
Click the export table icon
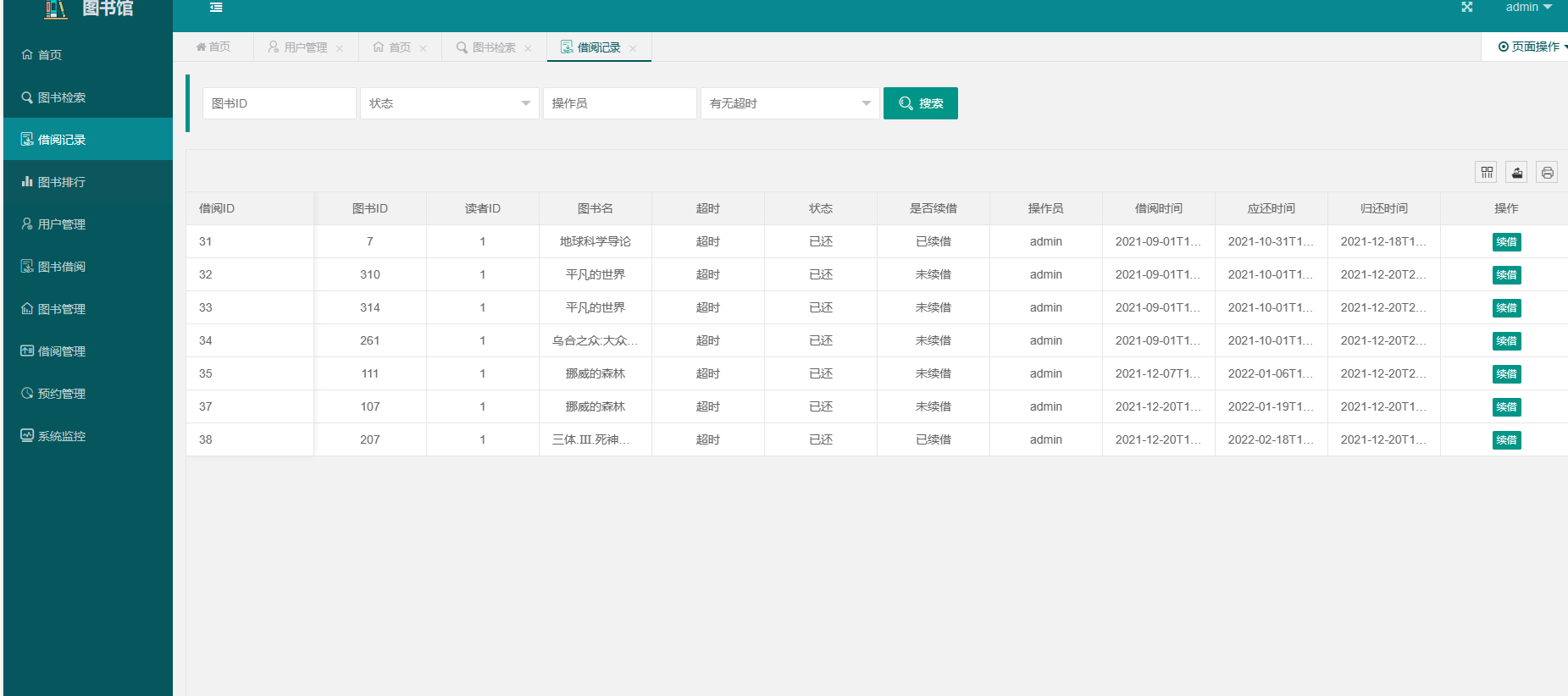coord(1517,173)
